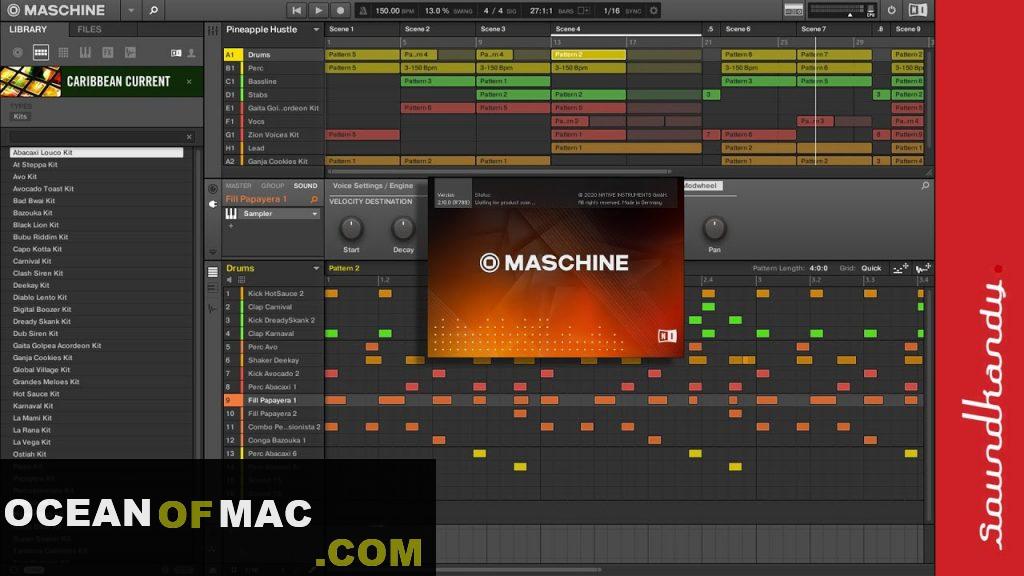Open the MASCHINE main menu dropdown arrow
The image size is (1024, 576).
(x=131, y=10)
